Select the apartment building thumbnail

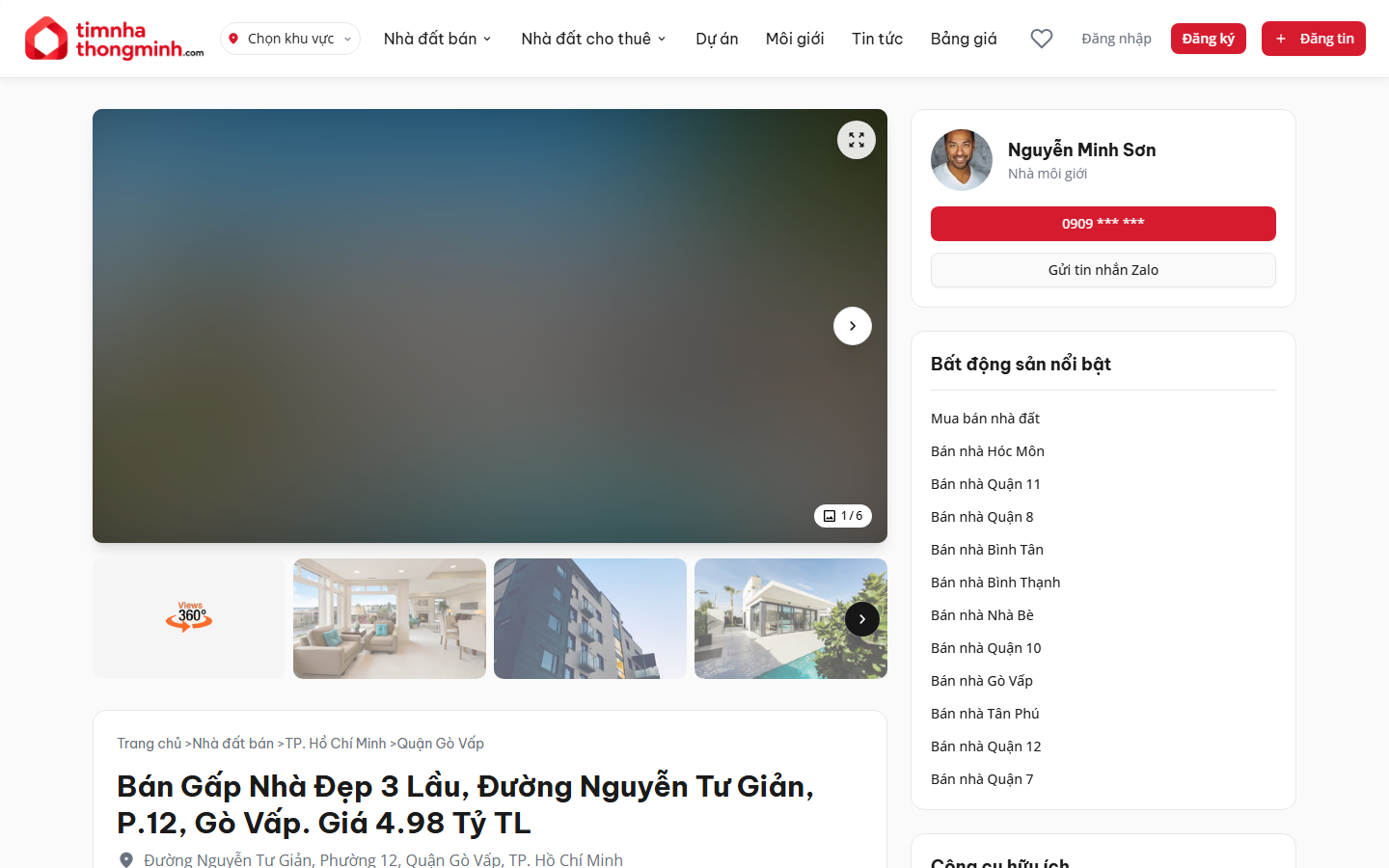click(x=590, y=618)
